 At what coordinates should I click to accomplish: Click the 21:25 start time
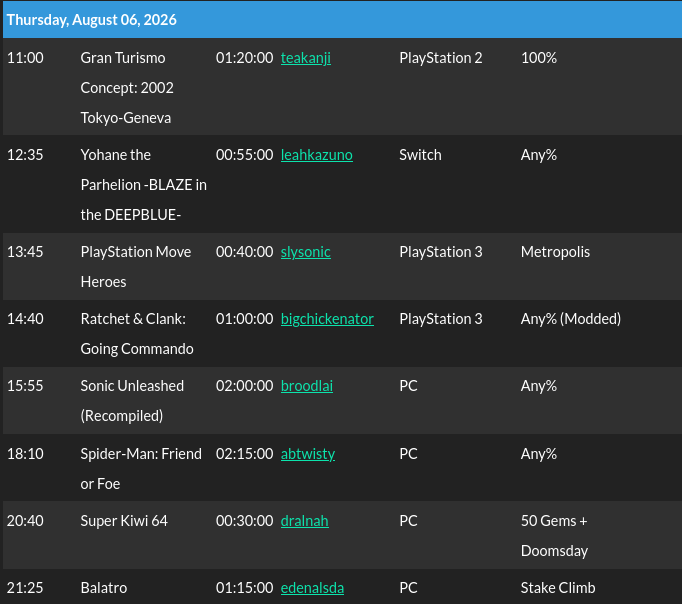pyautogui.click(x=25, y=588)
